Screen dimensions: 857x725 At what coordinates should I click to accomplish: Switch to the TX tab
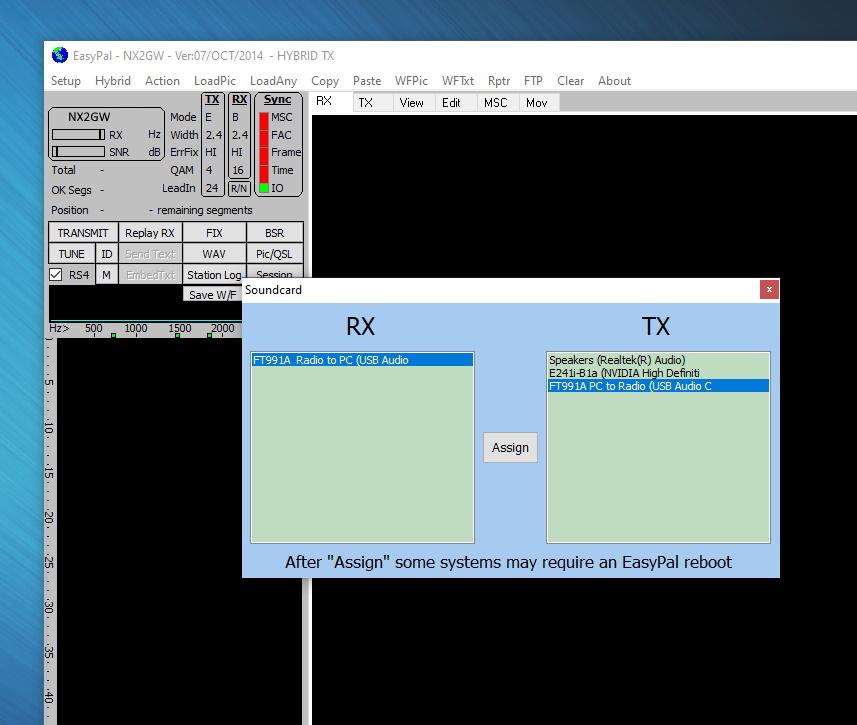(366, 102)
